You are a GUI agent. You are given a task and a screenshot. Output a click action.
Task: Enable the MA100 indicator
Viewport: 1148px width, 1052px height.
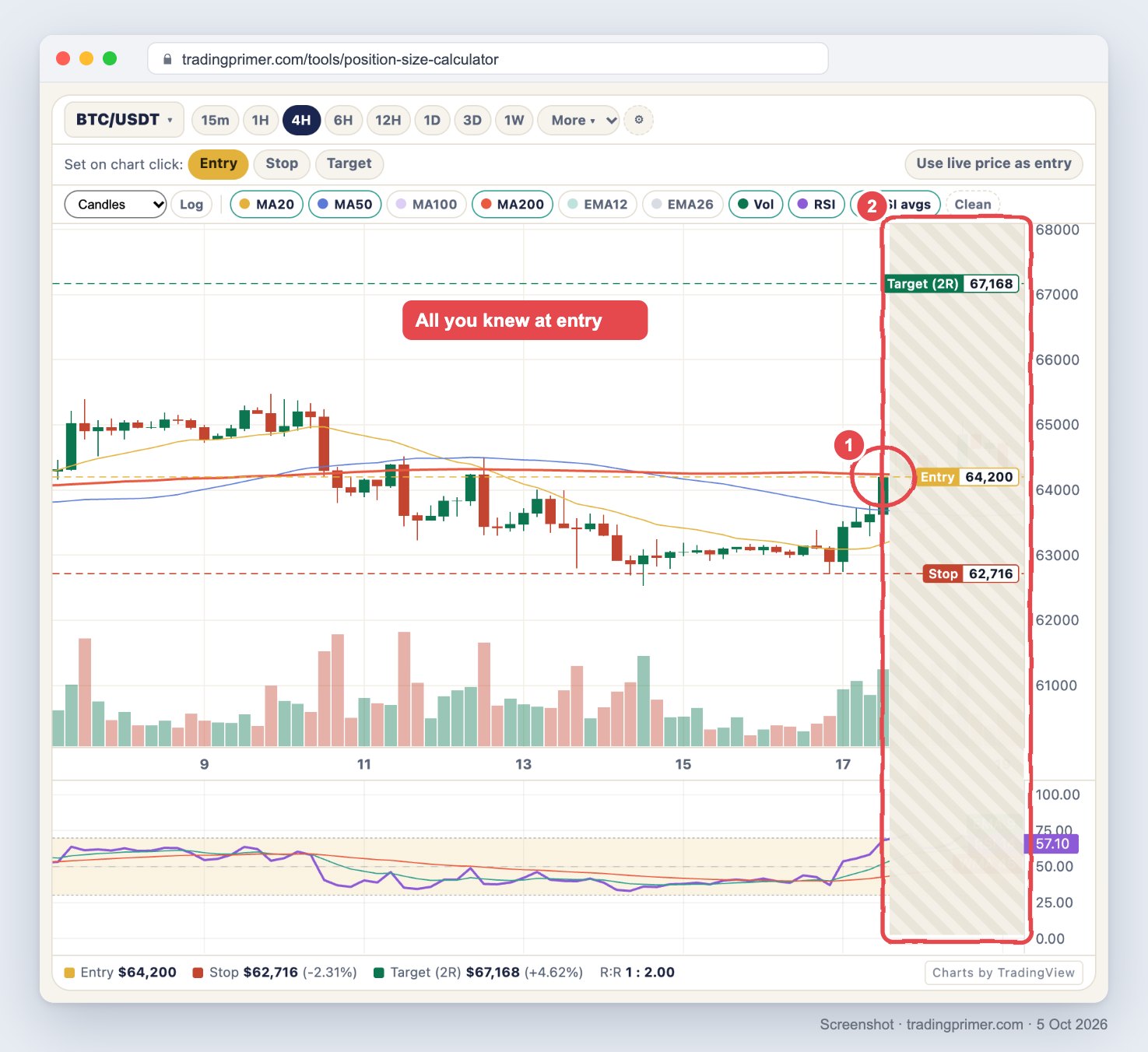[427, 205]
